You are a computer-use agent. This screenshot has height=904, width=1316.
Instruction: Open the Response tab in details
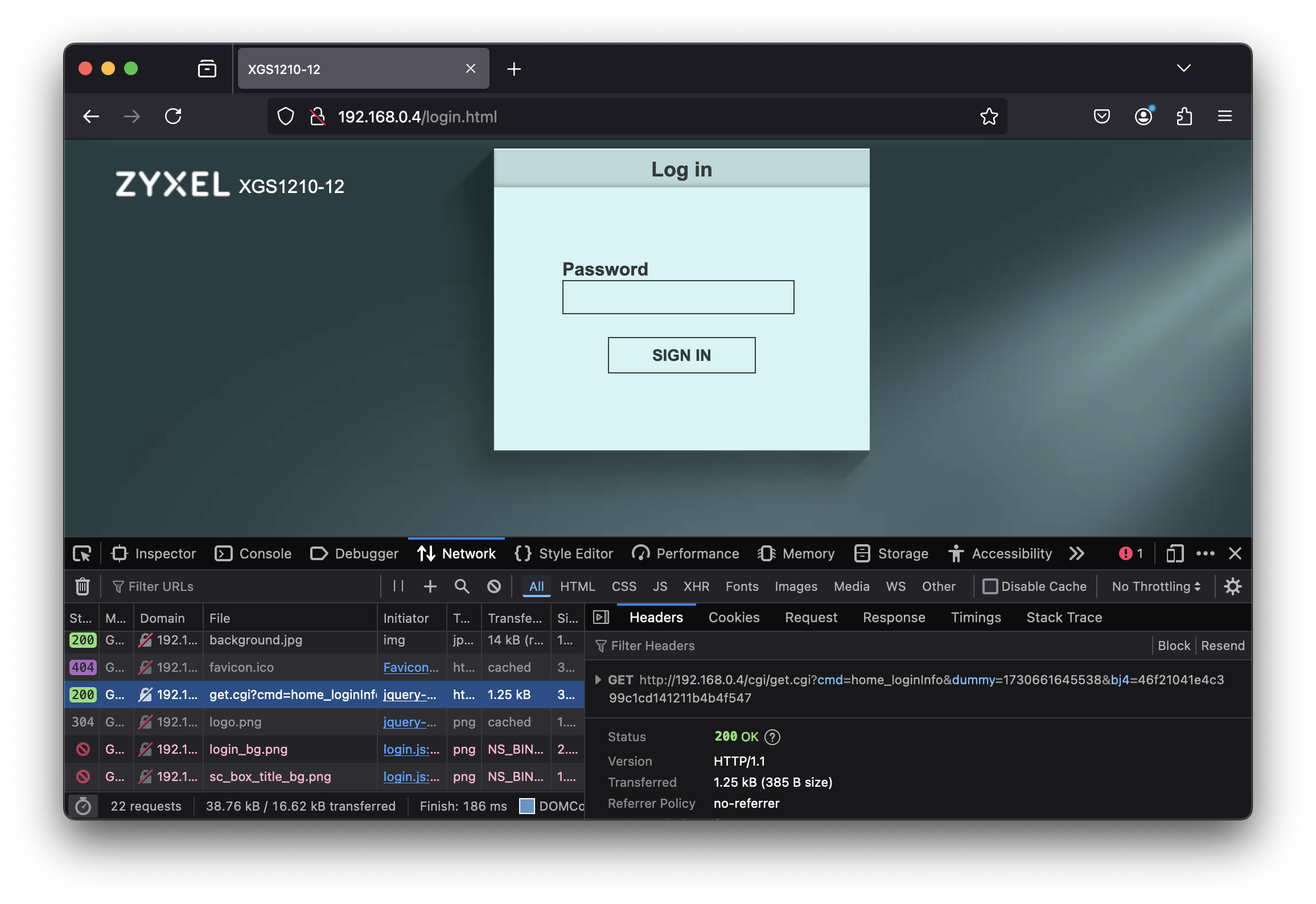coord(894,618)
